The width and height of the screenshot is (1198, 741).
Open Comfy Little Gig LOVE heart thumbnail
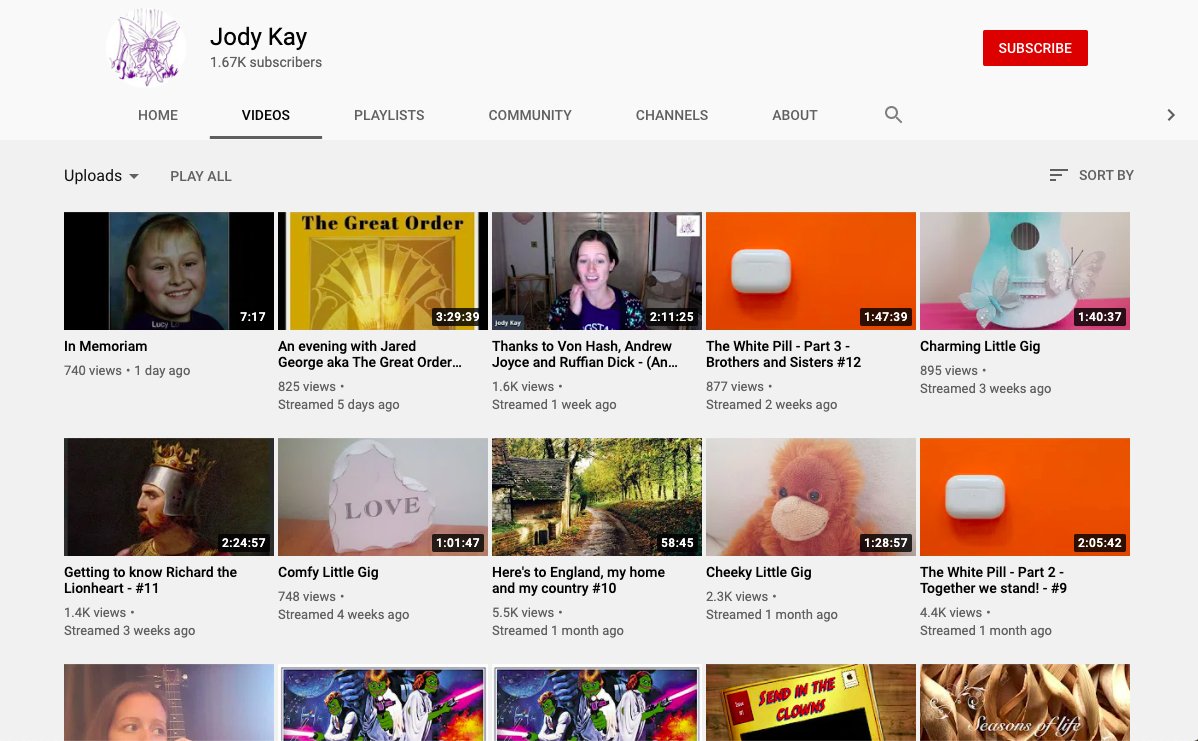tap(383, 497)
